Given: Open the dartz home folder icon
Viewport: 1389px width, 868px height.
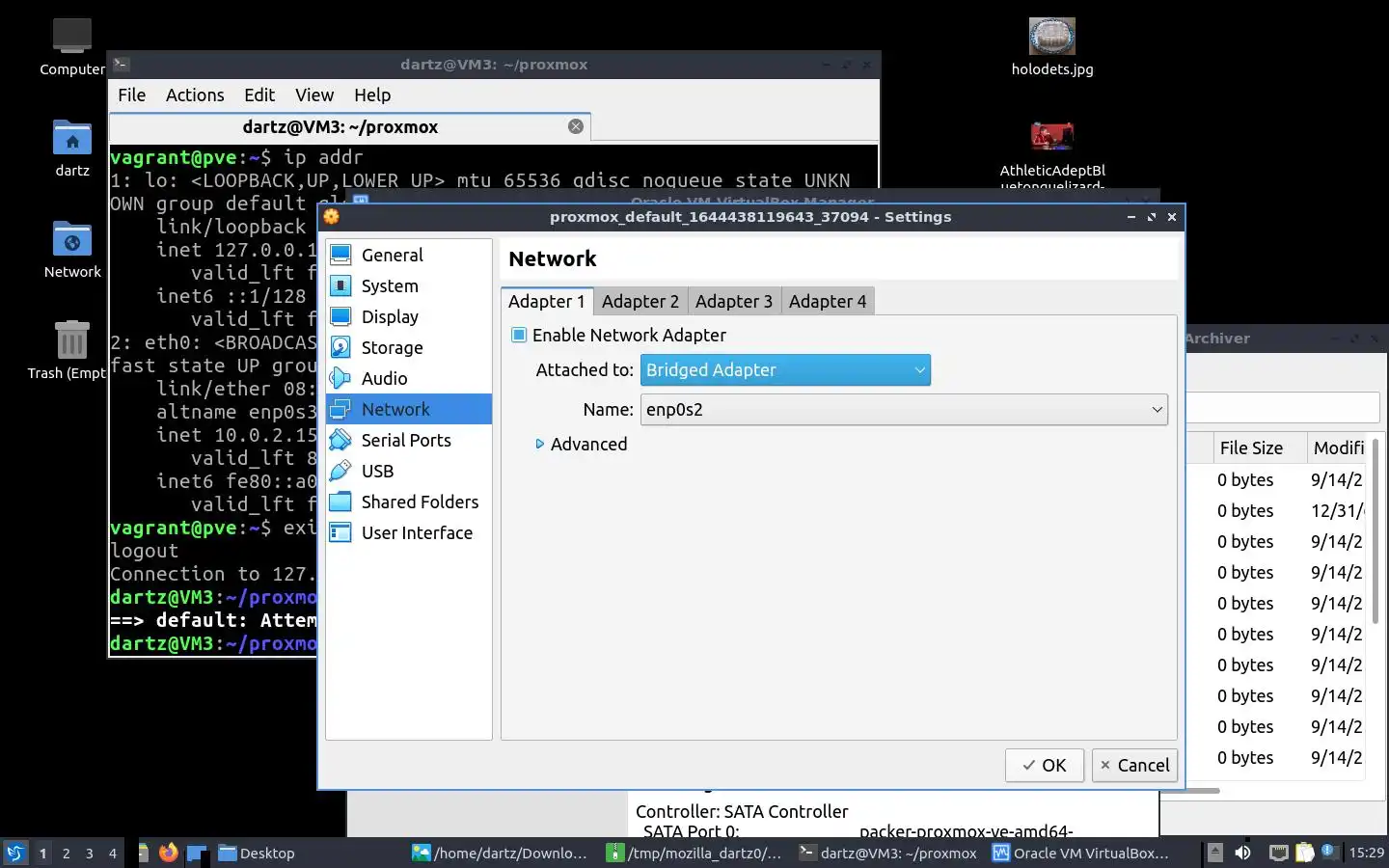Looking at the screenshot, I should click(x=72, y=148).
